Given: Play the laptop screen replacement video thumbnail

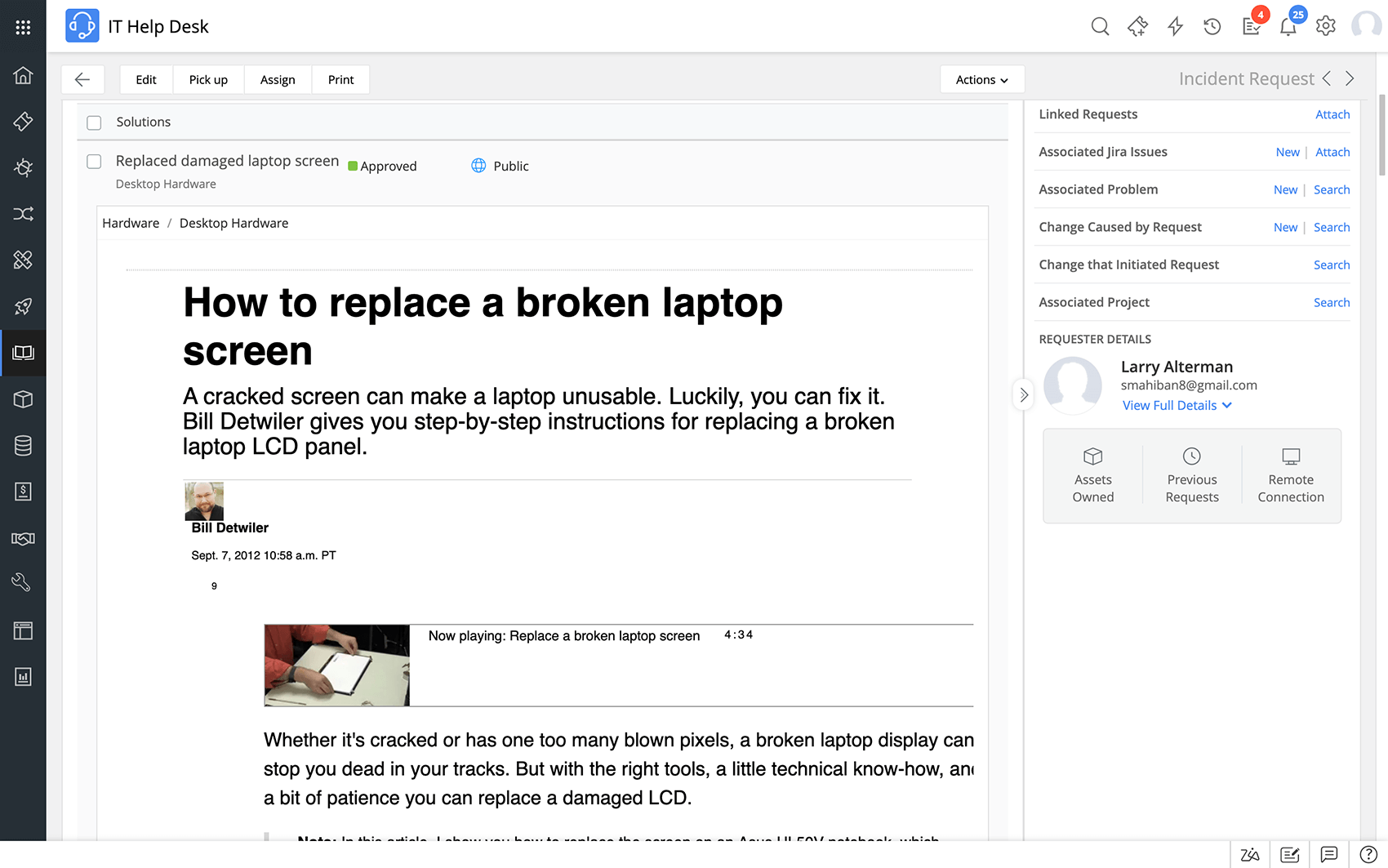Looking at the screenshot, I should click(x=337, y=665).
